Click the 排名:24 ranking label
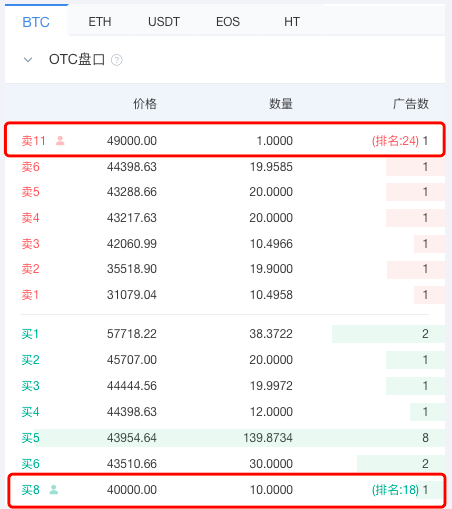 [395, 141]
